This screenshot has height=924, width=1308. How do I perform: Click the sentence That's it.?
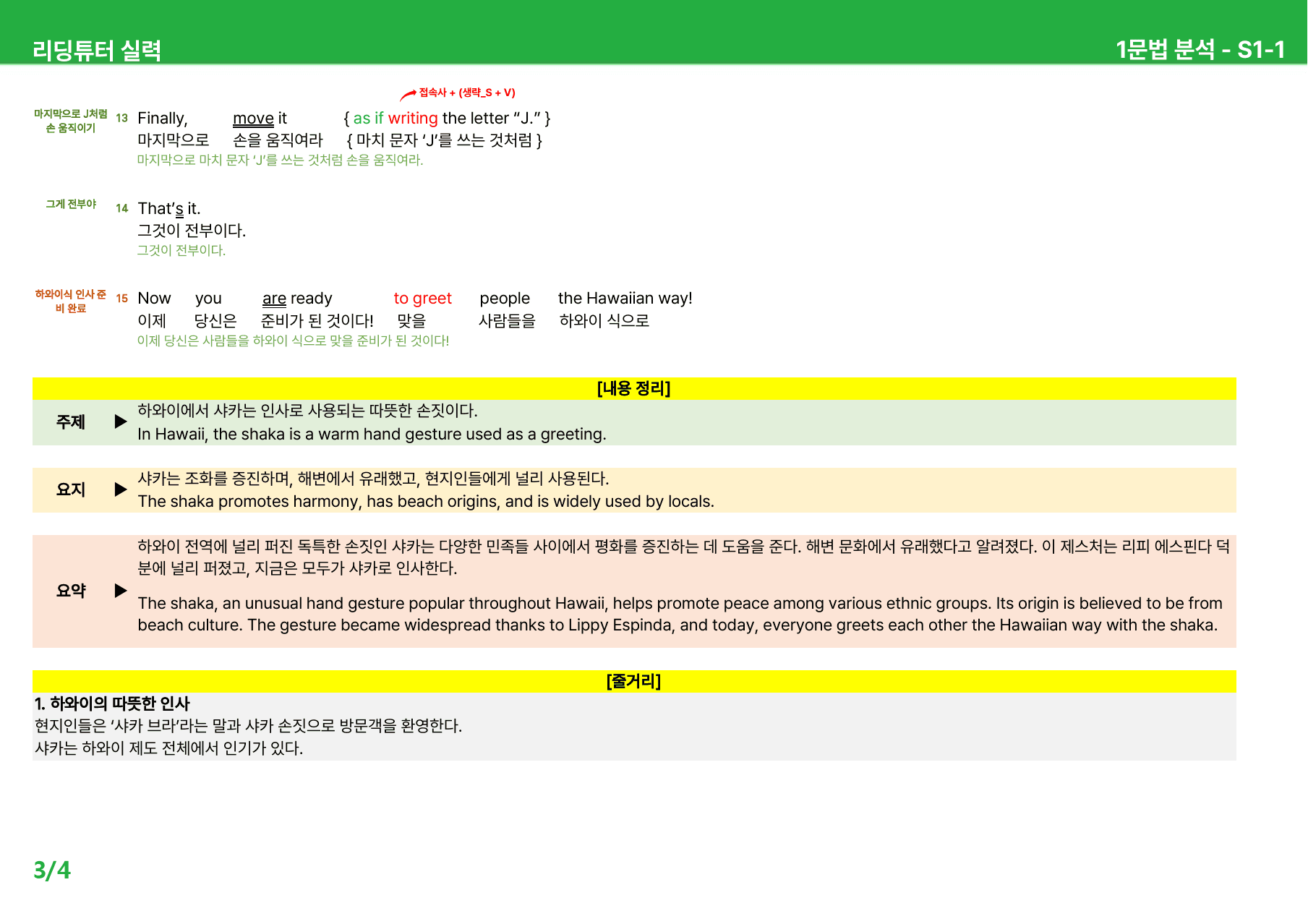coord(169,208)
